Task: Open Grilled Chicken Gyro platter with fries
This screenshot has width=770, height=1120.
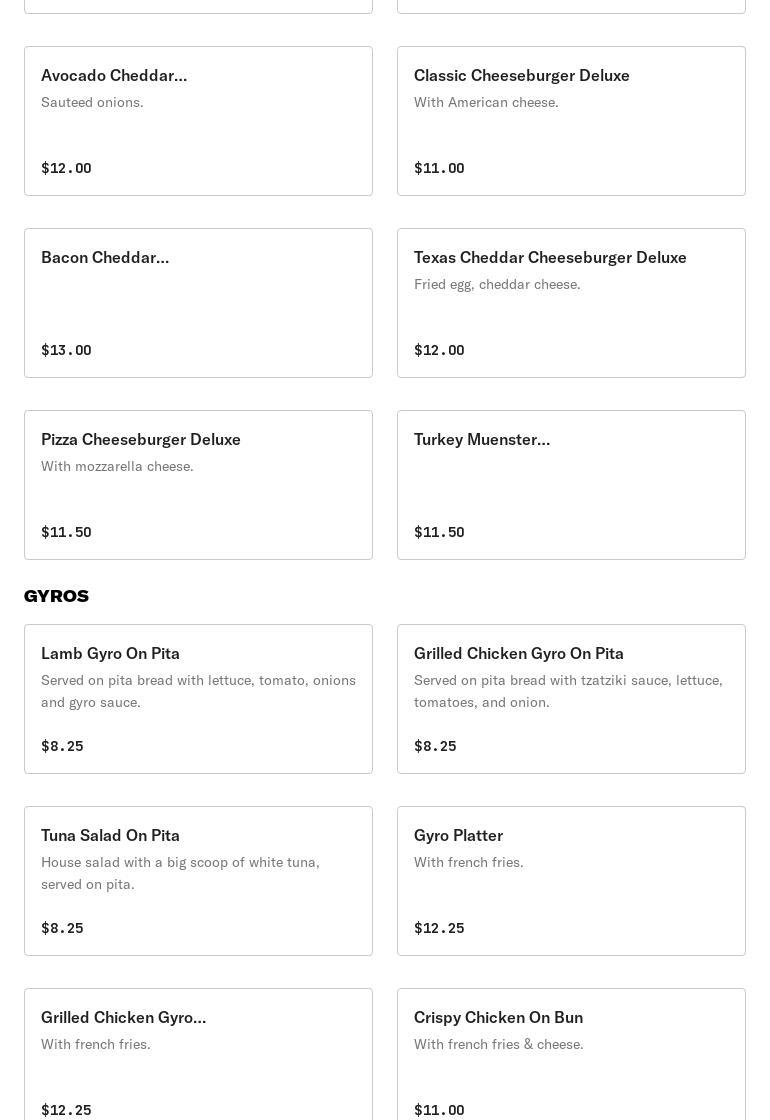Action: click(x=199, y=1054)
